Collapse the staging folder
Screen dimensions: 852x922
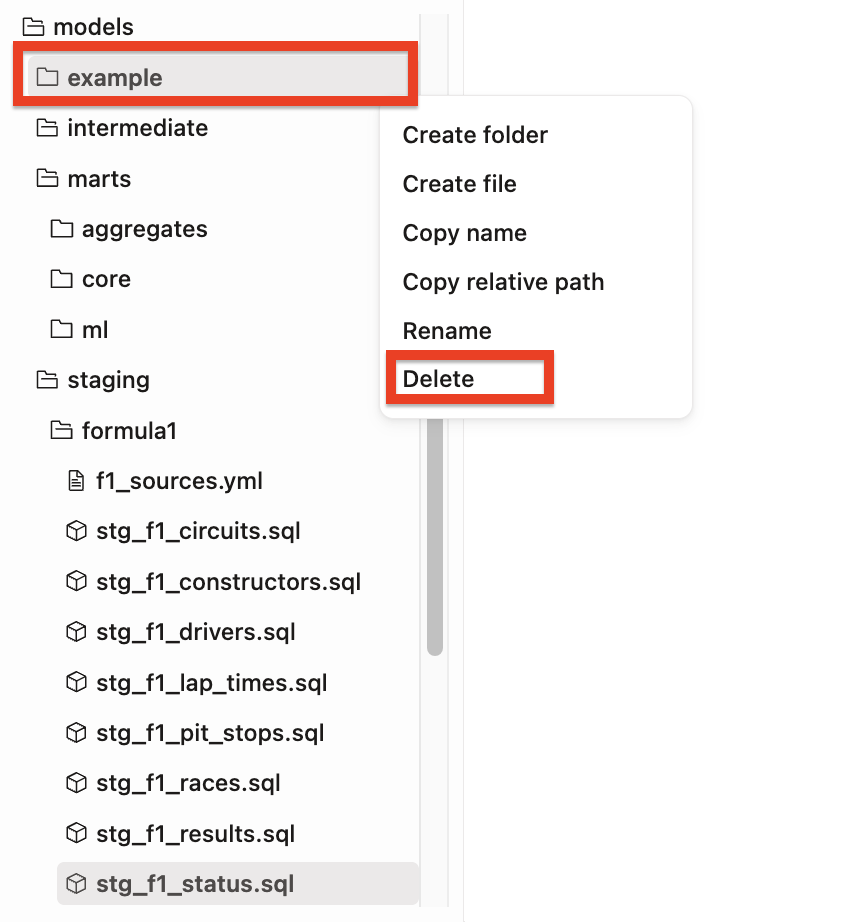pos(107,380)
